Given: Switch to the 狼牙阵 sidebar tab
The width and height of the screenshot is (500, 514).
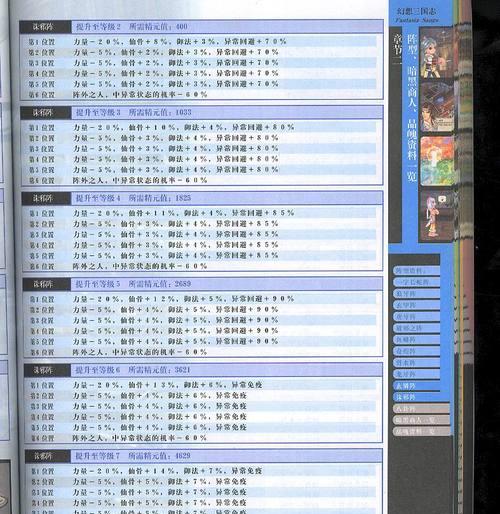Looking at the screenshot, I should (x=416, y=294).
